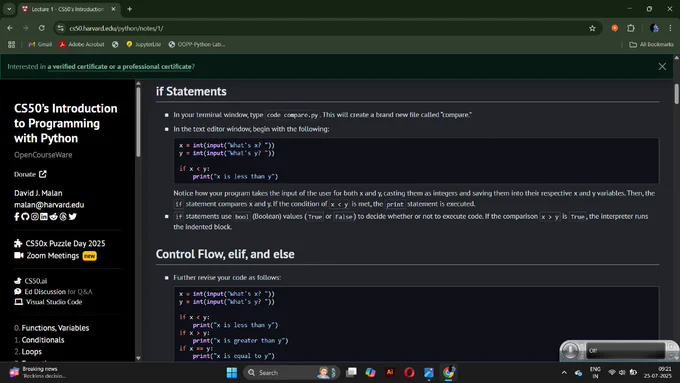Open the LinkedIn profile icon

point(44,216)
